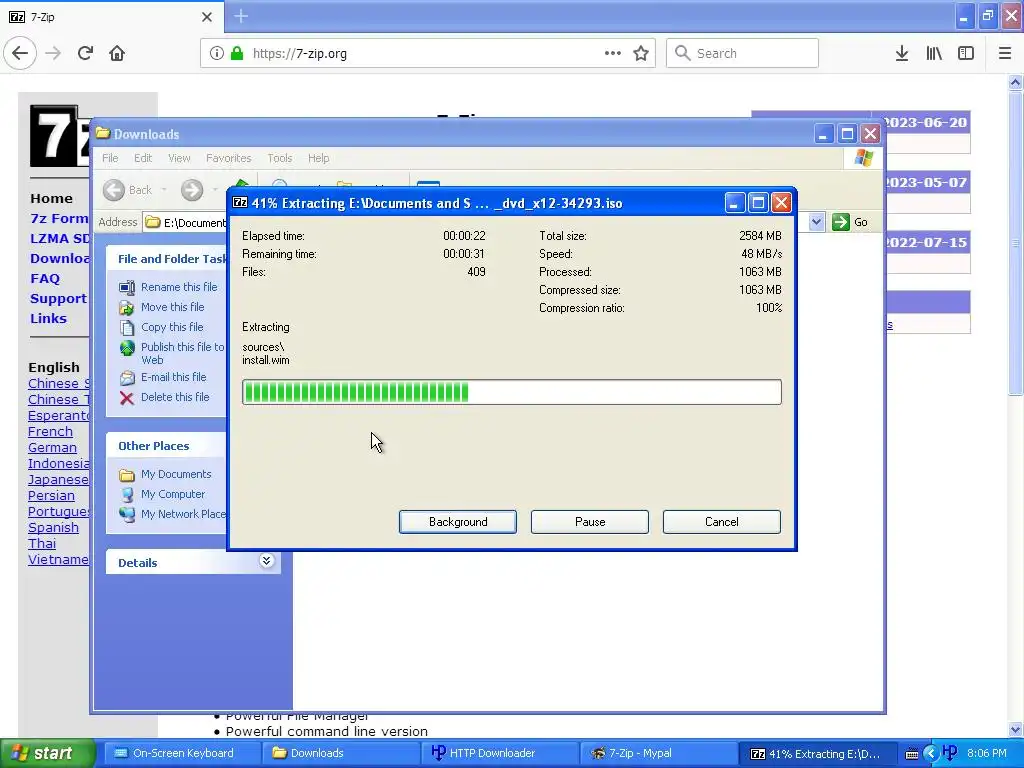Switch to HTTP Downloader taskbar item
The height and width of the screenshot is (768, 1024).
pyautogui.click(x=500, y=753)
